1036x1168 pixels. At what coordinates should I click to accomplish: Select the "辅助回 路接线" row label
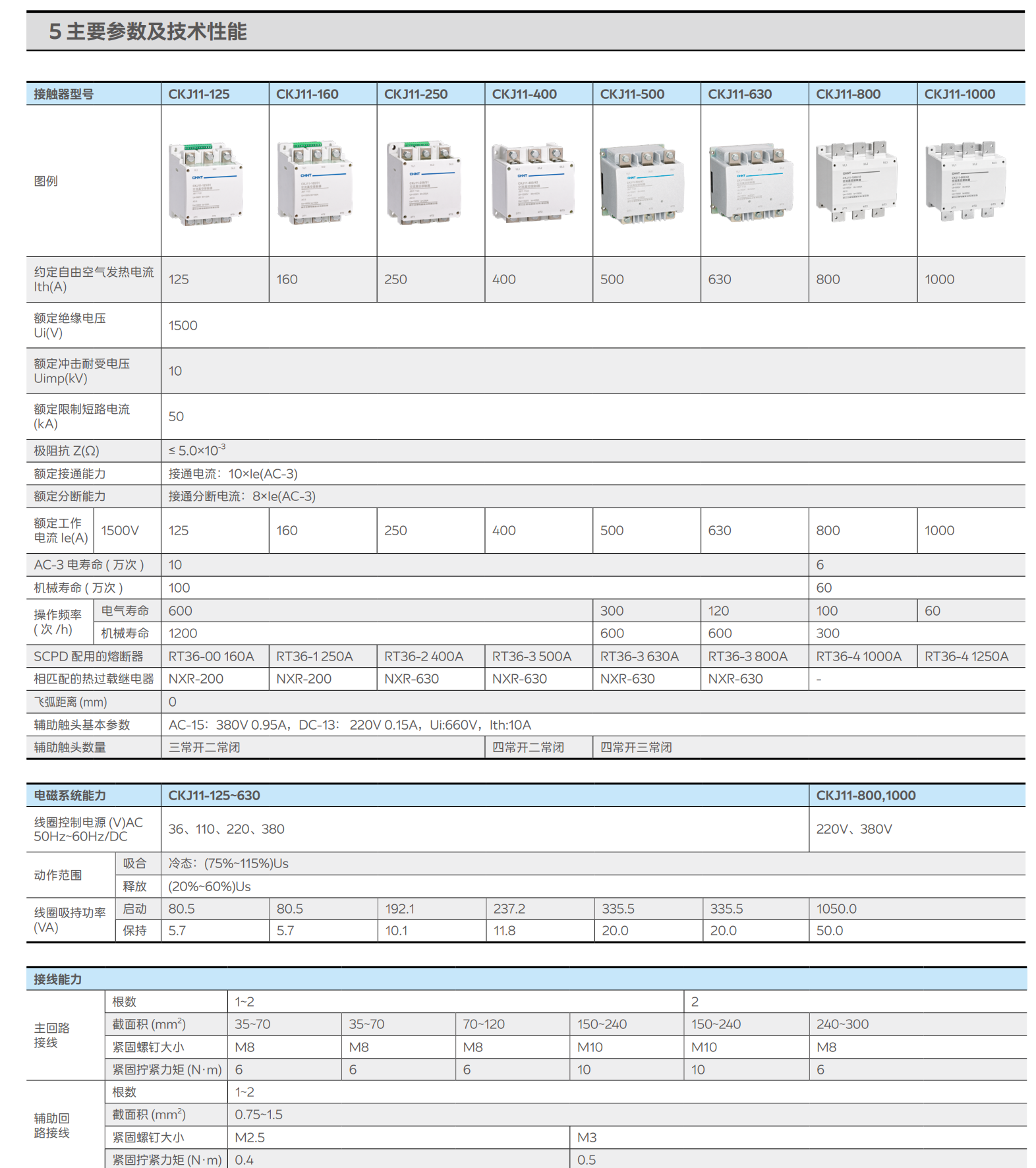coord(51,1126)
